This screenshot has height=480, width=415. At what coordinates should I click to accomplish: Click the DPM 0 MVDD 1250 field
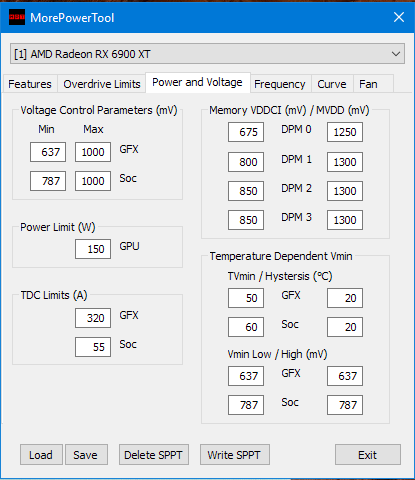click(345, 132)
